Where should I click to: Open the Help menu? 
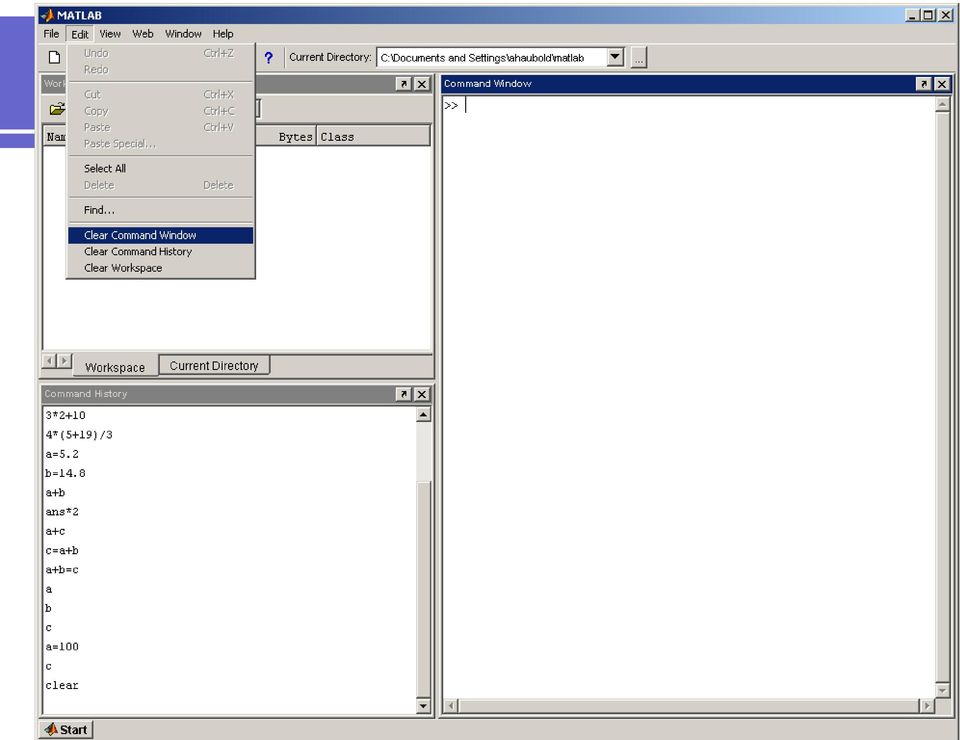point(223,34)
